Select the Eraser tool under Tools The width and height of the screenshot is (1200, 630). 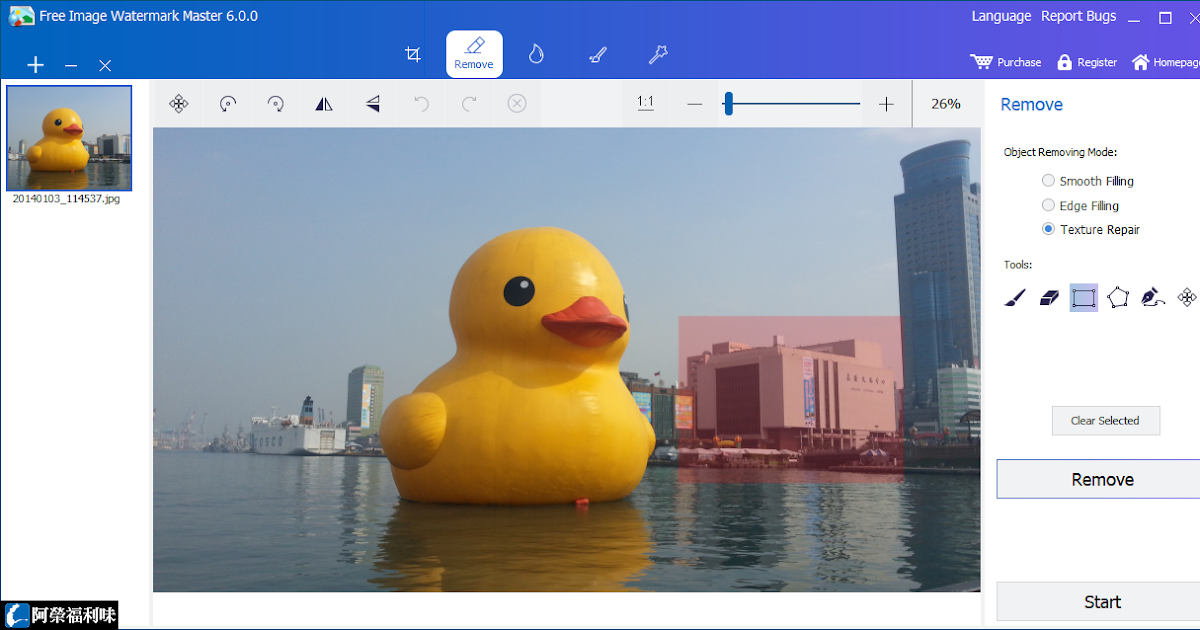(x=1048, y=296)
